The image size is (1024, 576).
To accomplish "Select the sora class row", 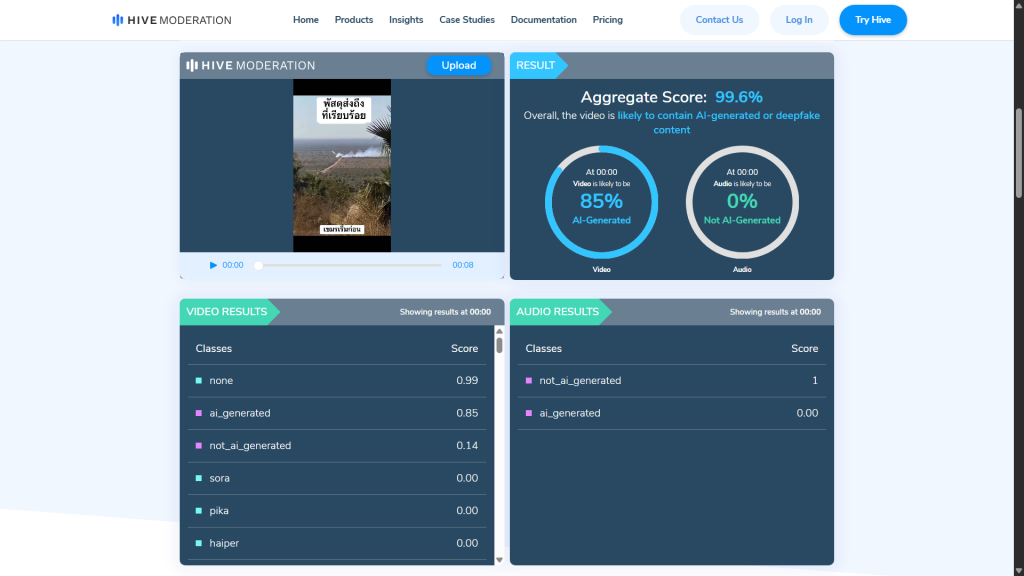I will click(337, 478).
